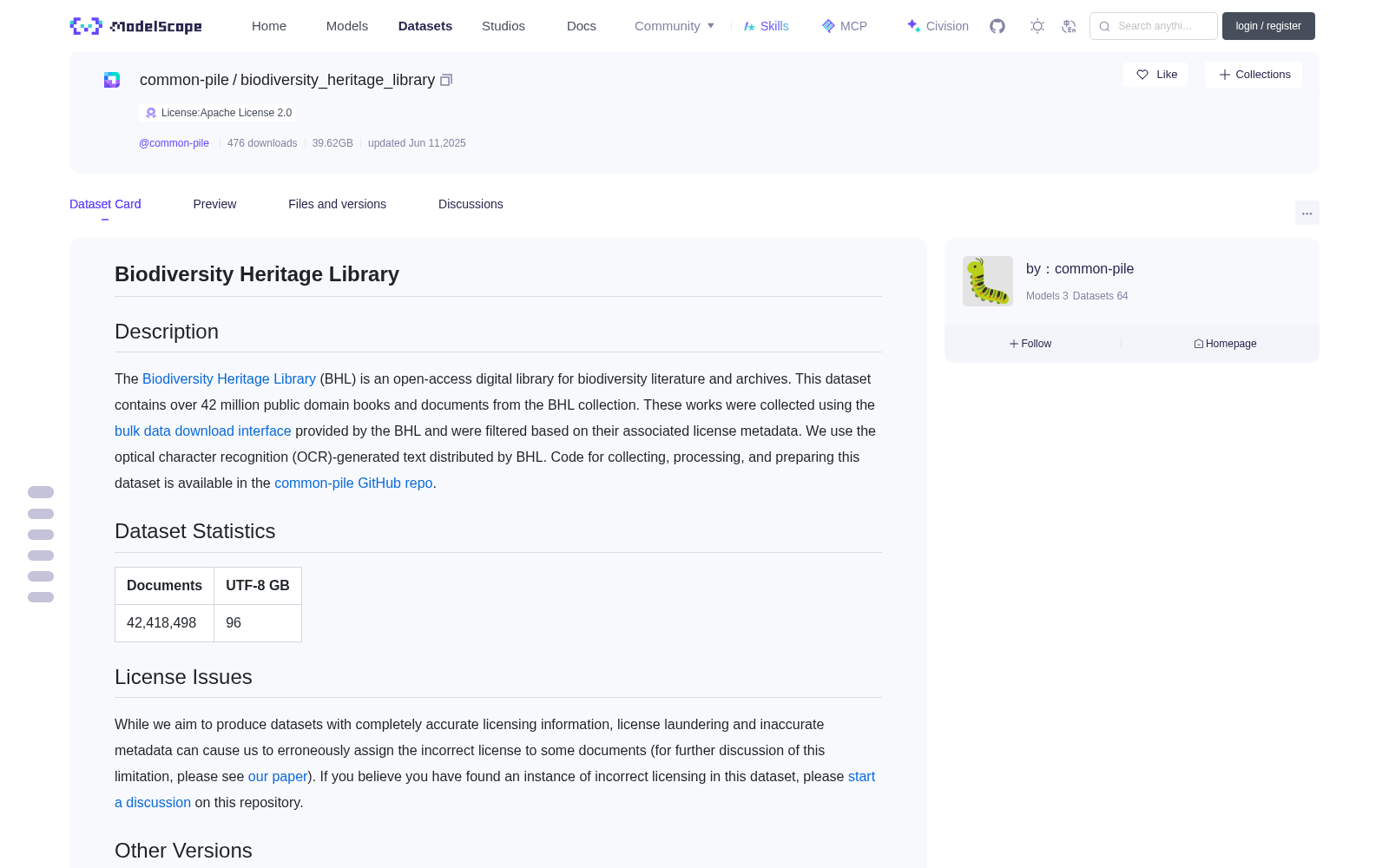
Task: Open the Datasets nav page
Action: [425, 26]
